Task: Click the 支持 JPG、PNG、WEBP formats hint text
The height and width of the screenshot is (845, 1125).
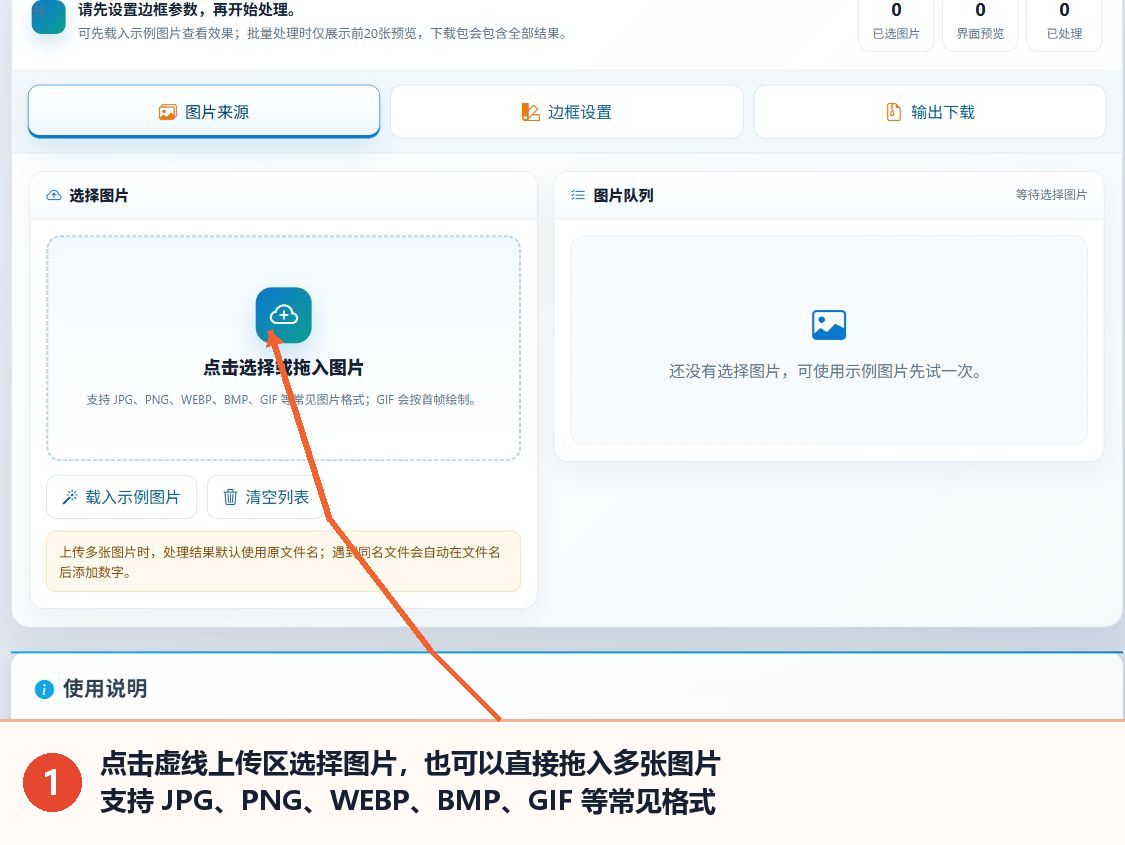Action: pos(282,400)
